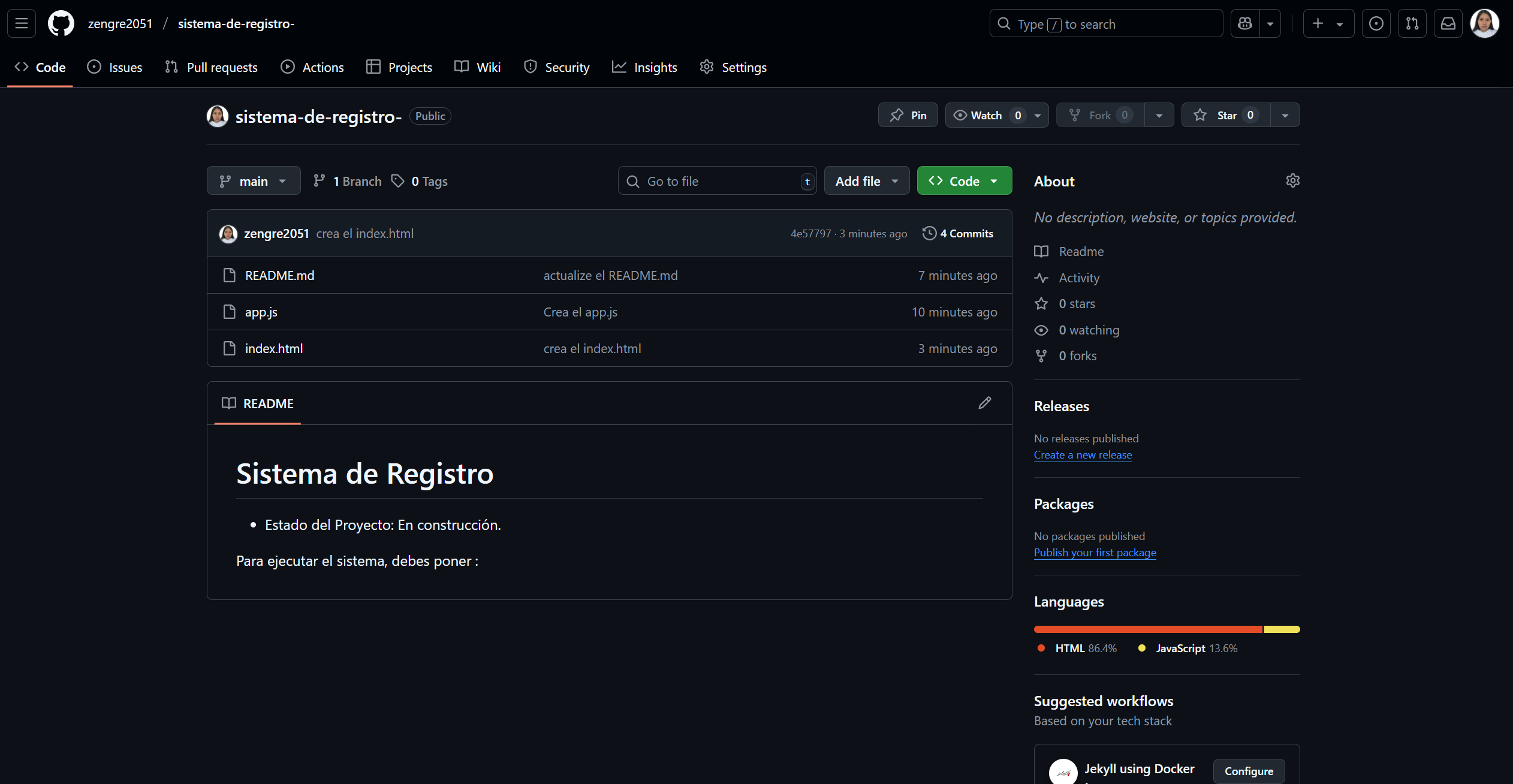Click HTML red language bar segment
Image resolution: width=1513 pixels, height=784 pixels.
(x=1148, y=629)
